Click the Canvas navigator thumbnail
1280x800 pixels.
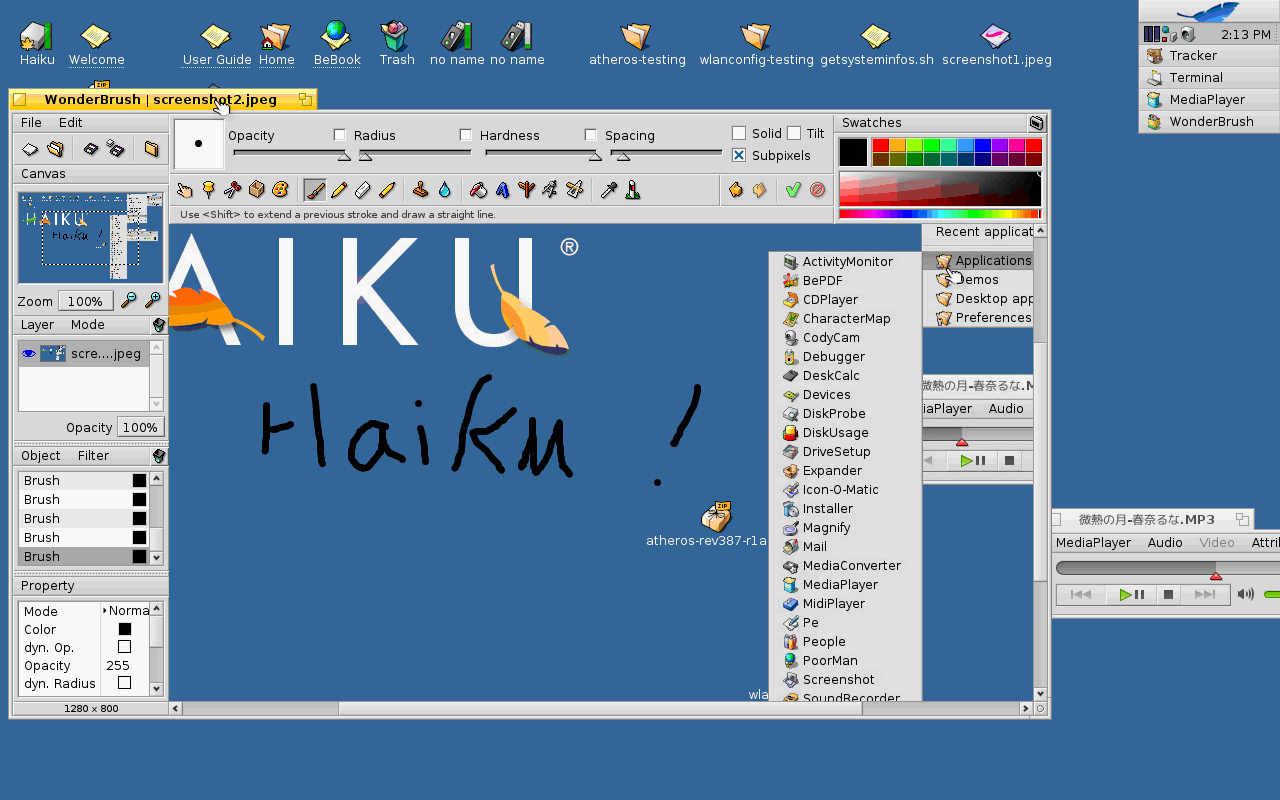click(91, 238)
